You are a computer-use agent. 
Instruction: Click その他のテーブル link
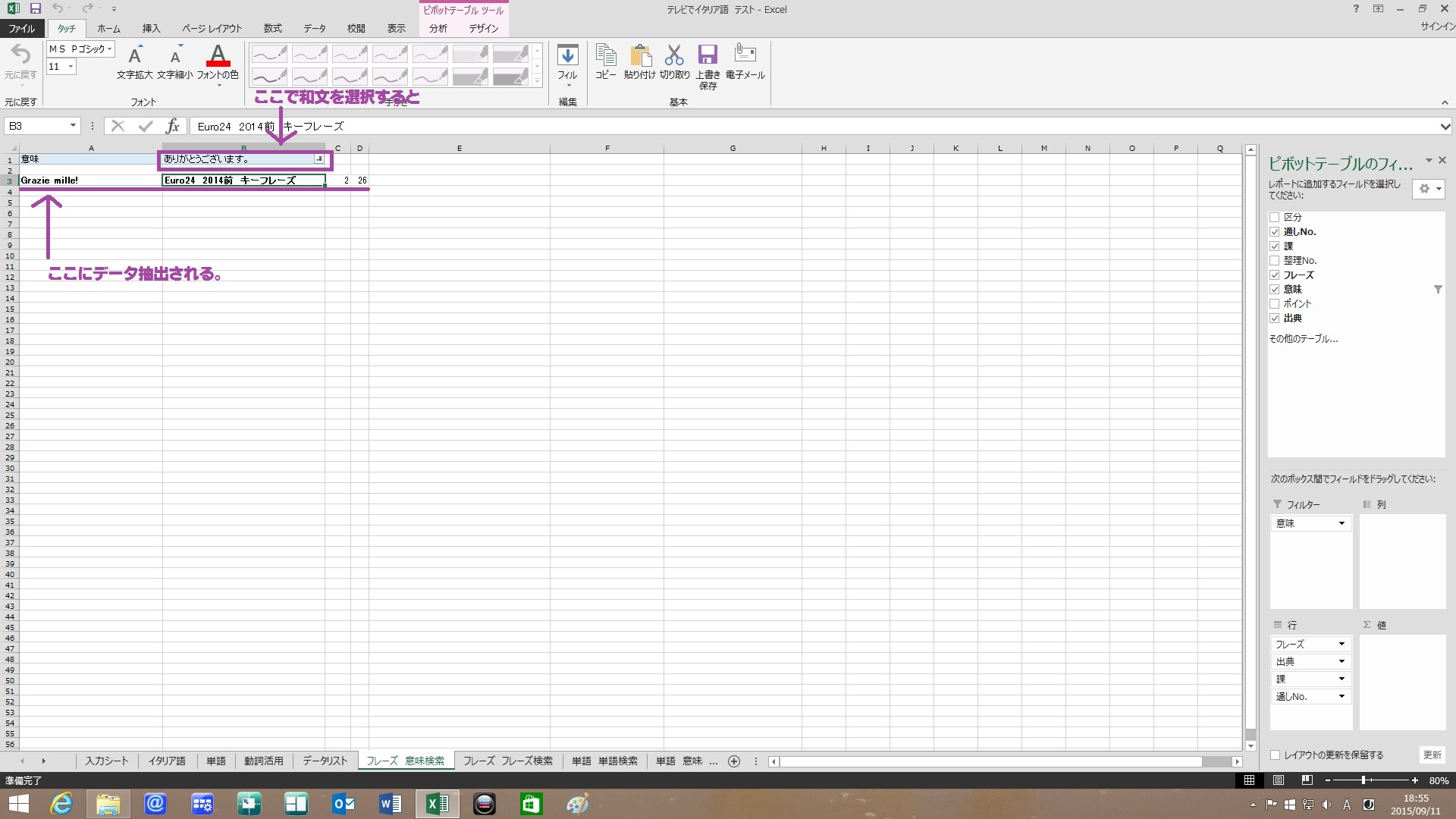(1303, 339)
